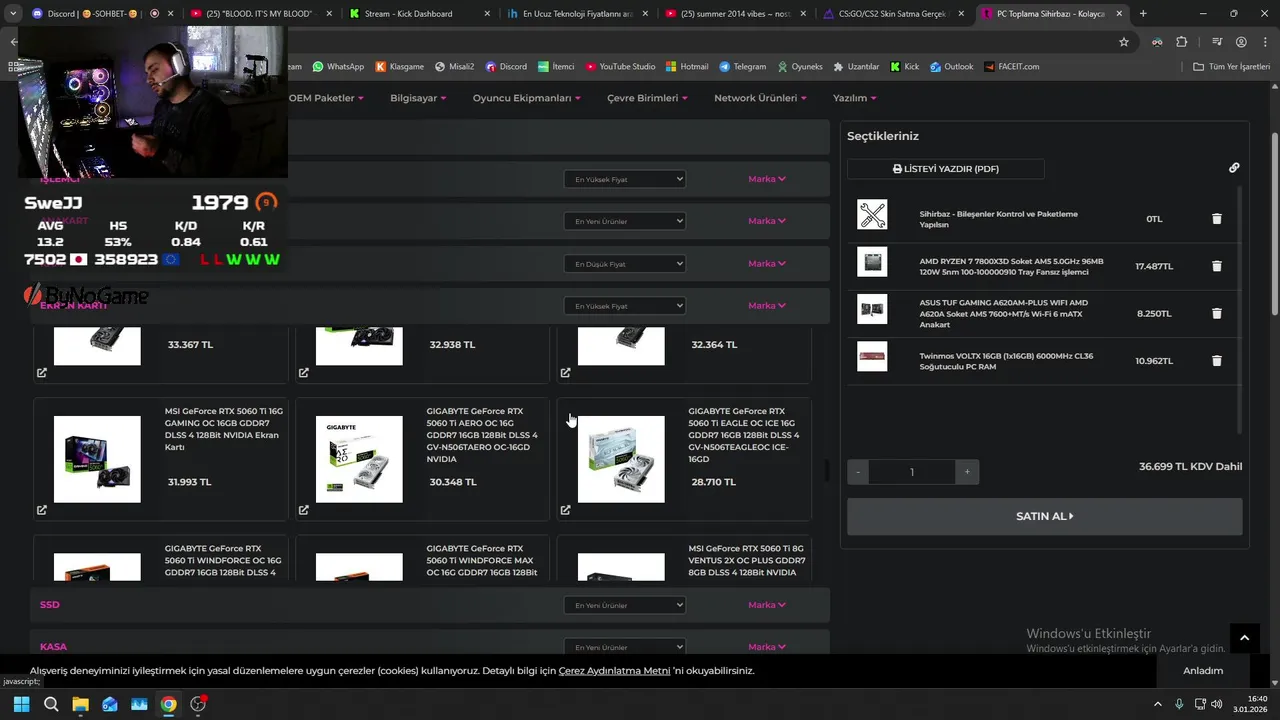Open the Çevre Birimleri menu
Screen dimensions: 1280x720
pyautogui.click(x=646, y=98)
